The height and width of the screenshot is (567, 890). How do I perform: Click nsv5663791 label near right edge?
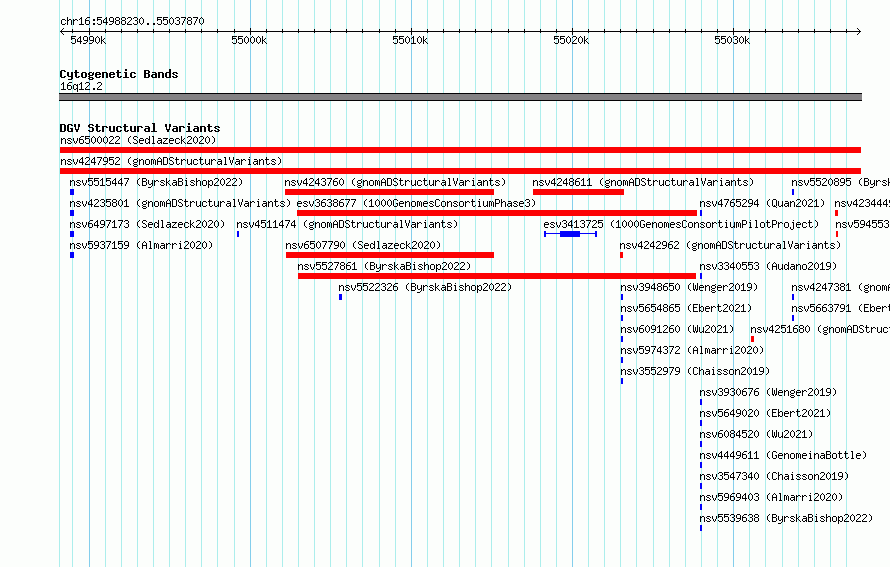[841, 308]
